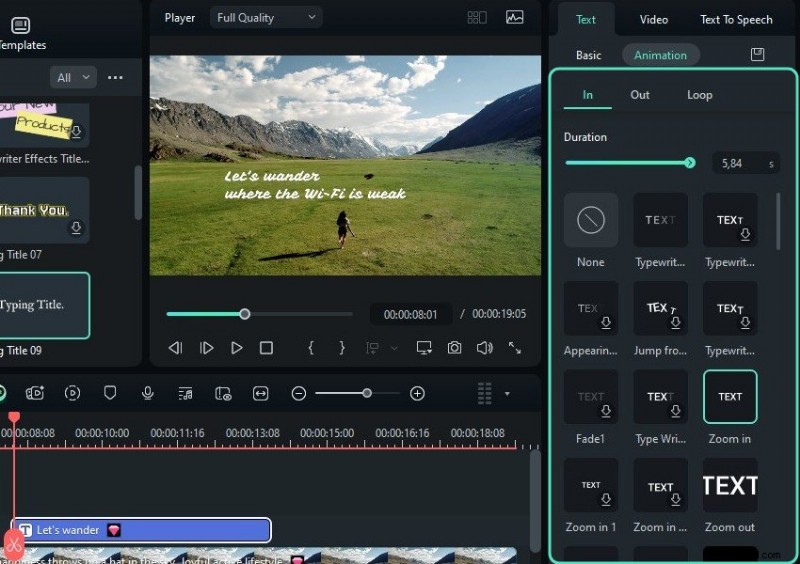800x564 pixels.
Task: Stop the video playback
Action: pyautogui.click(x=266, y=348)
